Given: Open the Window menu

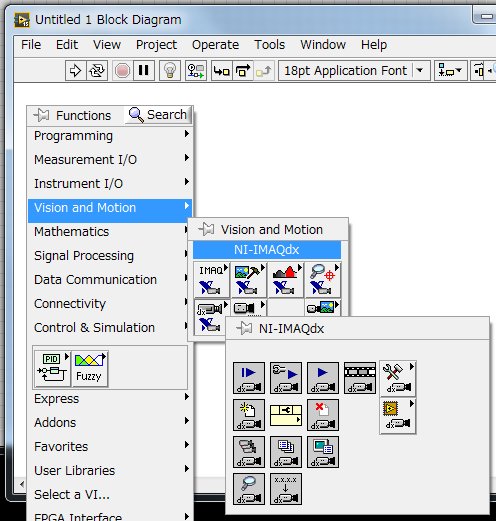Looking at the screenshot, I should pos(323,45).
